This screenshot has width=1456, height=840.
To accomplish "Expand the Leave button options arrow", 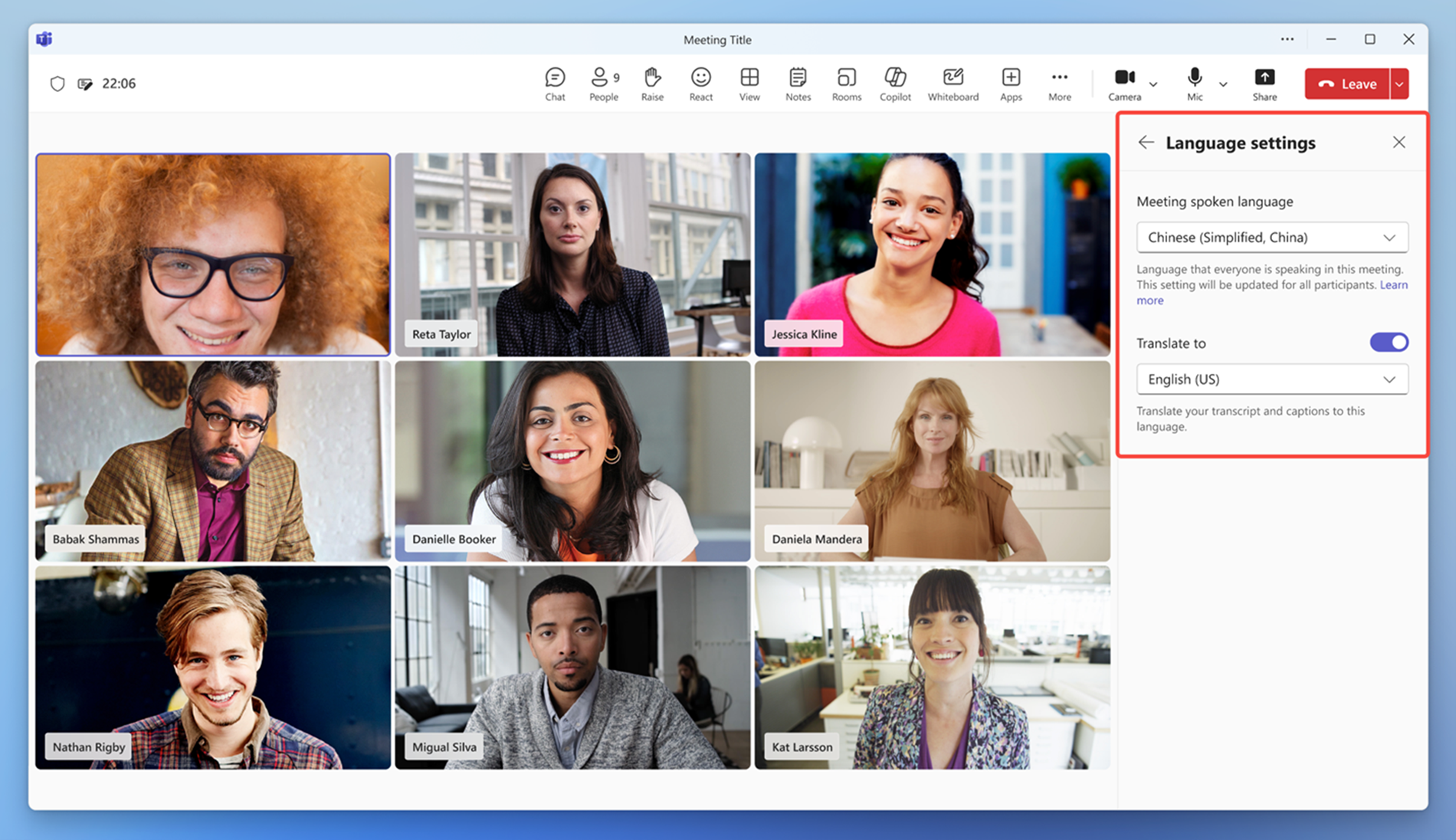I will tap(1399, 84).
